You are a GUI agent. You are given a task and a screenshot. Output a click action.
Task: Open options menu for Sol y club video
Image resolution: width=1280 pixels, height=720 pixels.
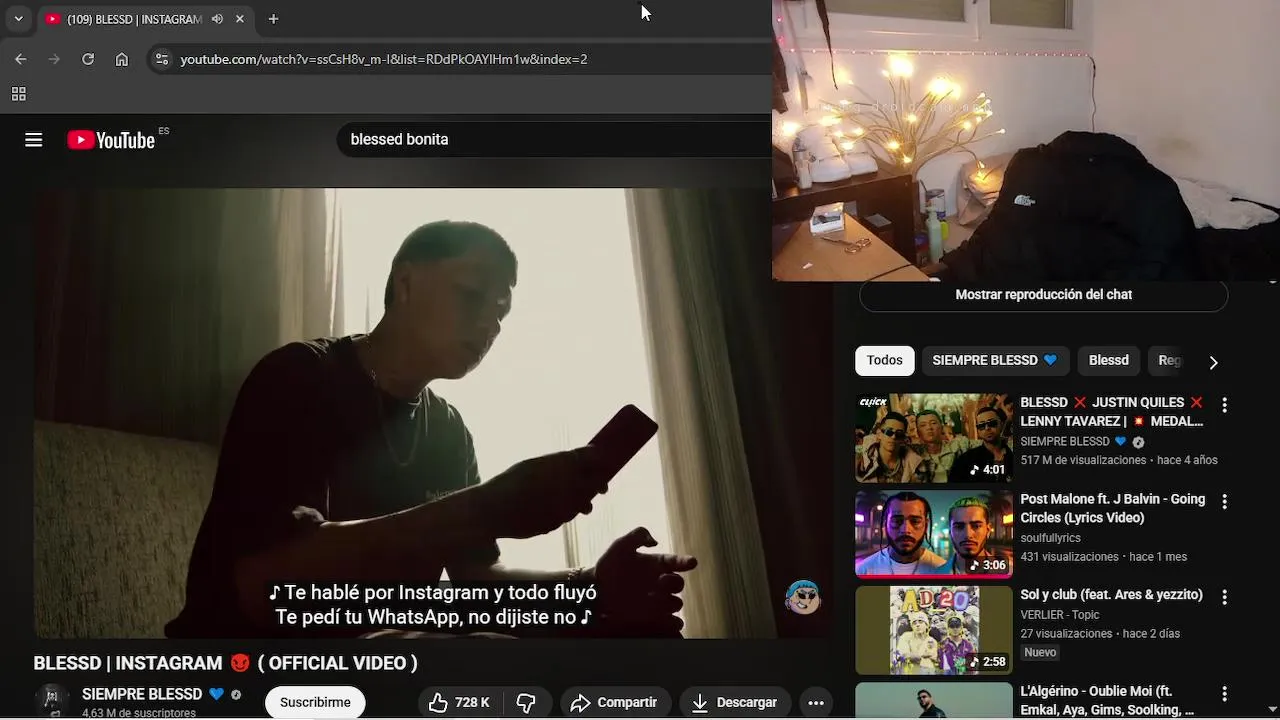click(x=1224, y=597)
